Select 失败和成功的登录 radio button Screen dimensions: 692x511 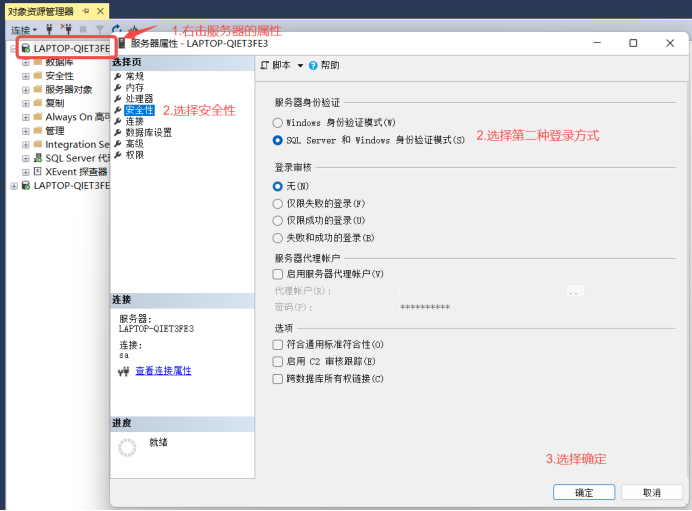278,238
